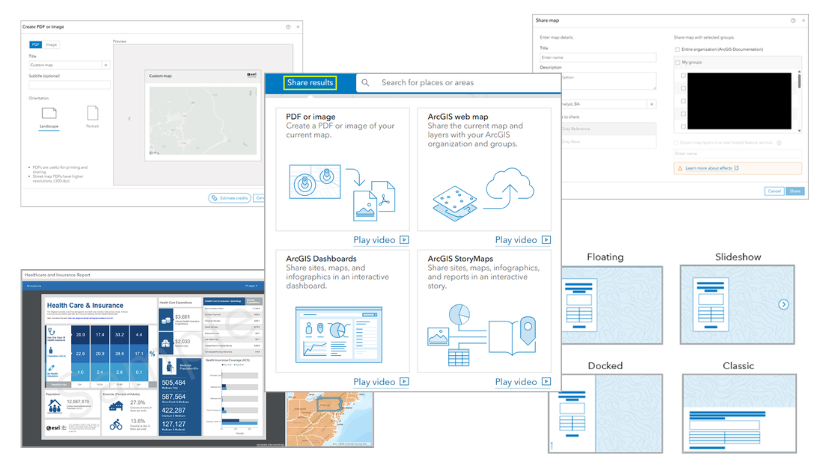
Task: Click the Share button in Share map dialog
Action: click(x=795, y=191)
